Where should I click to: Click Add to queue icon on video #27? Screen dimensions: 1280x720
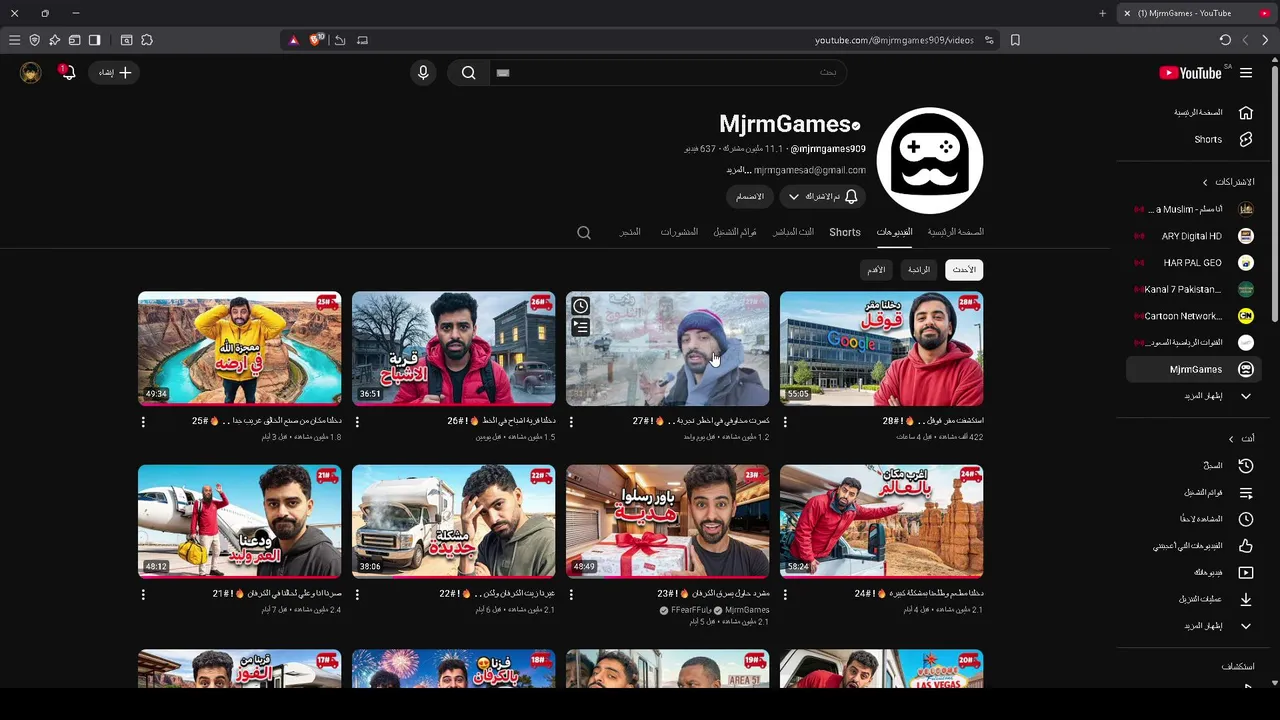click(x=580, y=327)
